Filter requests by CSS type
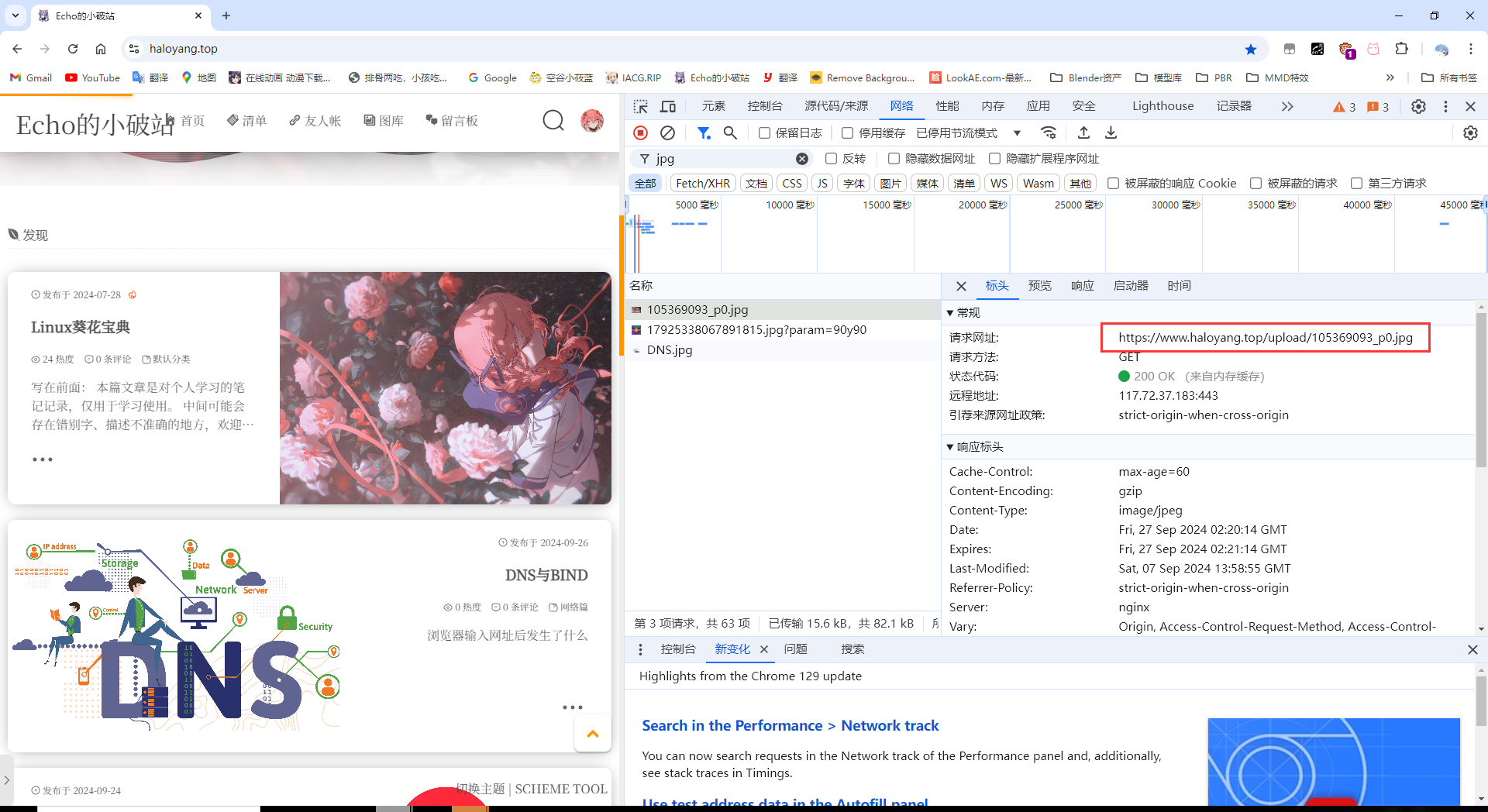The width and height of the screenshot is (1488, 812). 792,184
